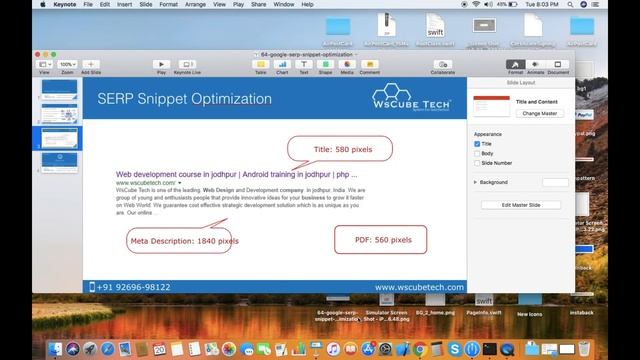Open the Animate inspector

pyautogui.click(x=536, y=64)
